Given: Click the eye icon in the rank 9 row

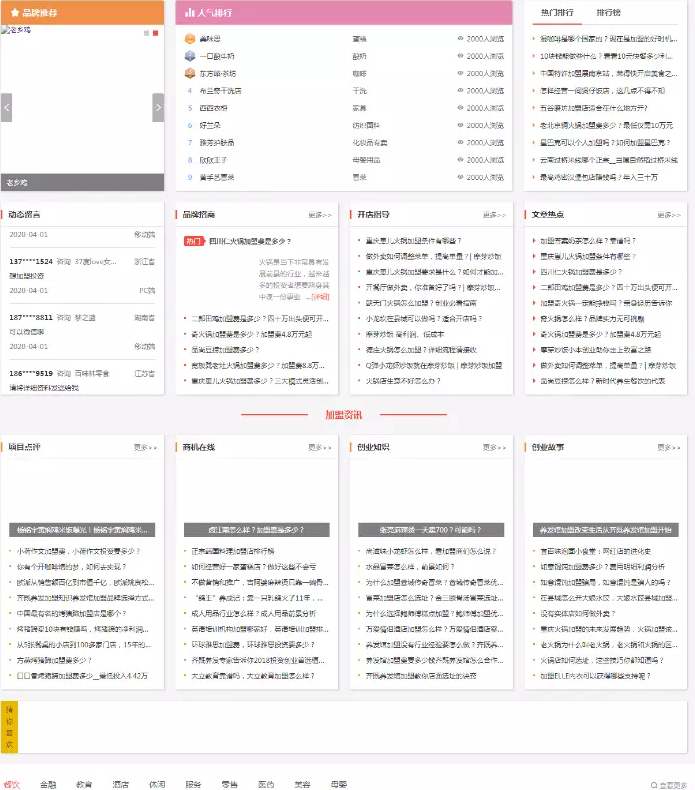Looking at the screenshot, I should [460, 177].
